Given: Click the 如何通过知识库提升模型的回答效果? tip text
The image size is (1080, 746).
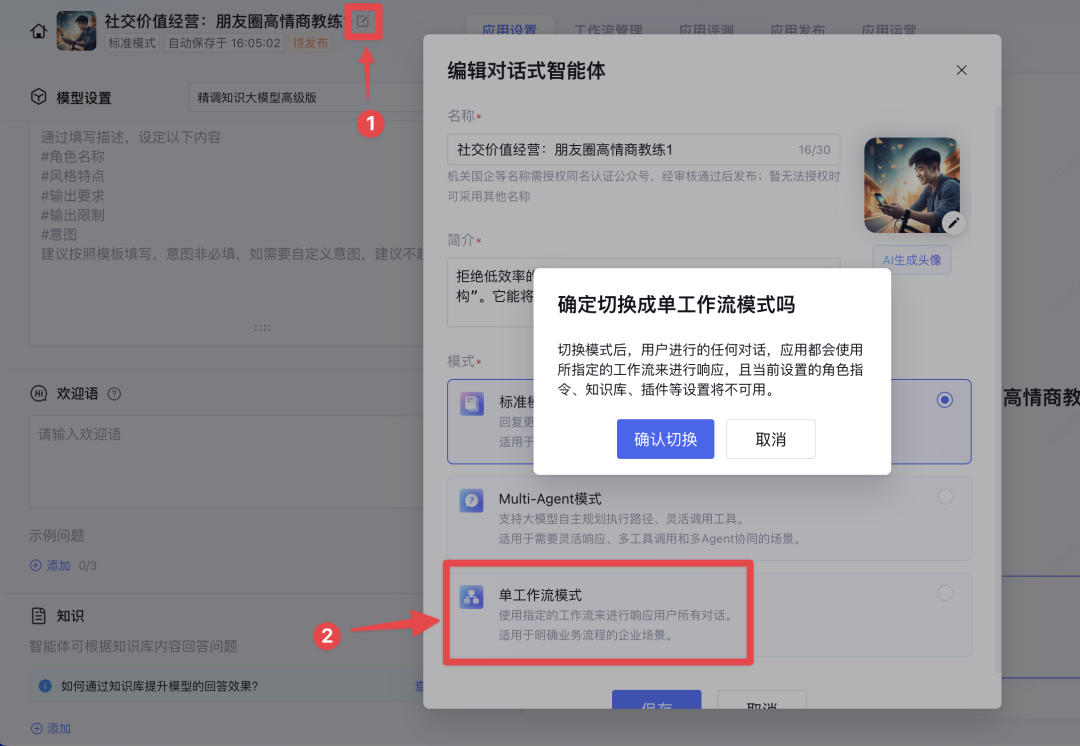Looking at the screenshot, I should coord(160,686).
